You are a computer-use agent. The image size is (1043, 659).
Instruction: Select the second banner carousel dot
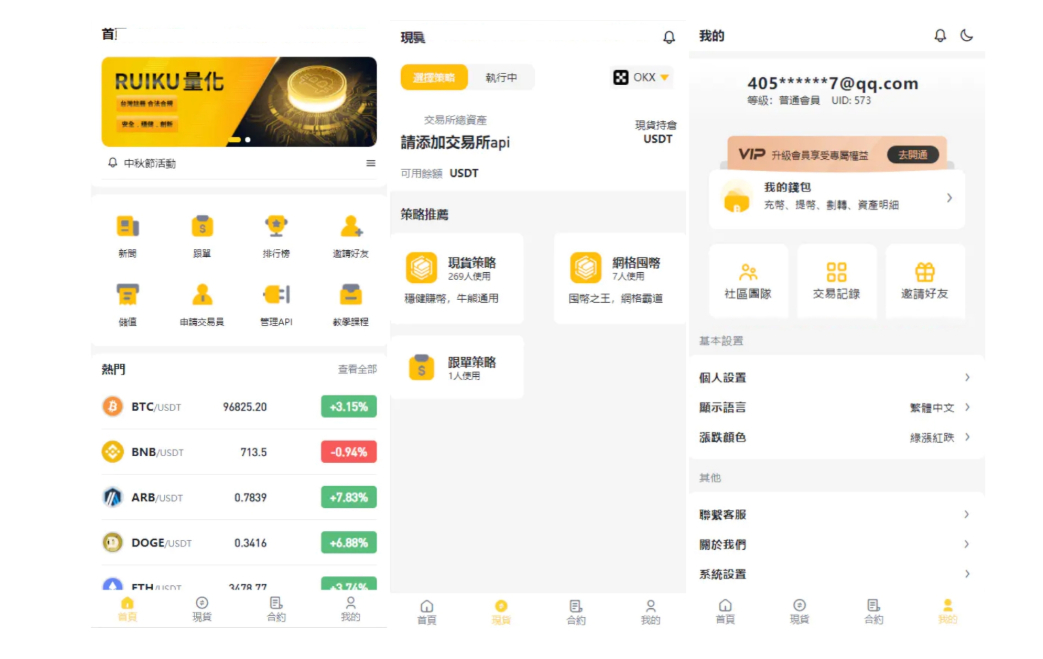[247, 140]
